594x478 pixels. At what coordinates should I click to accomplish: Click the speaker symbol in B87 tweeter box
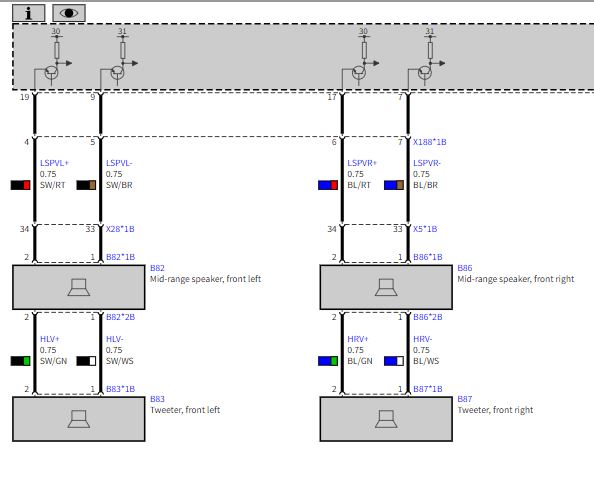click(x=386, y=419)
